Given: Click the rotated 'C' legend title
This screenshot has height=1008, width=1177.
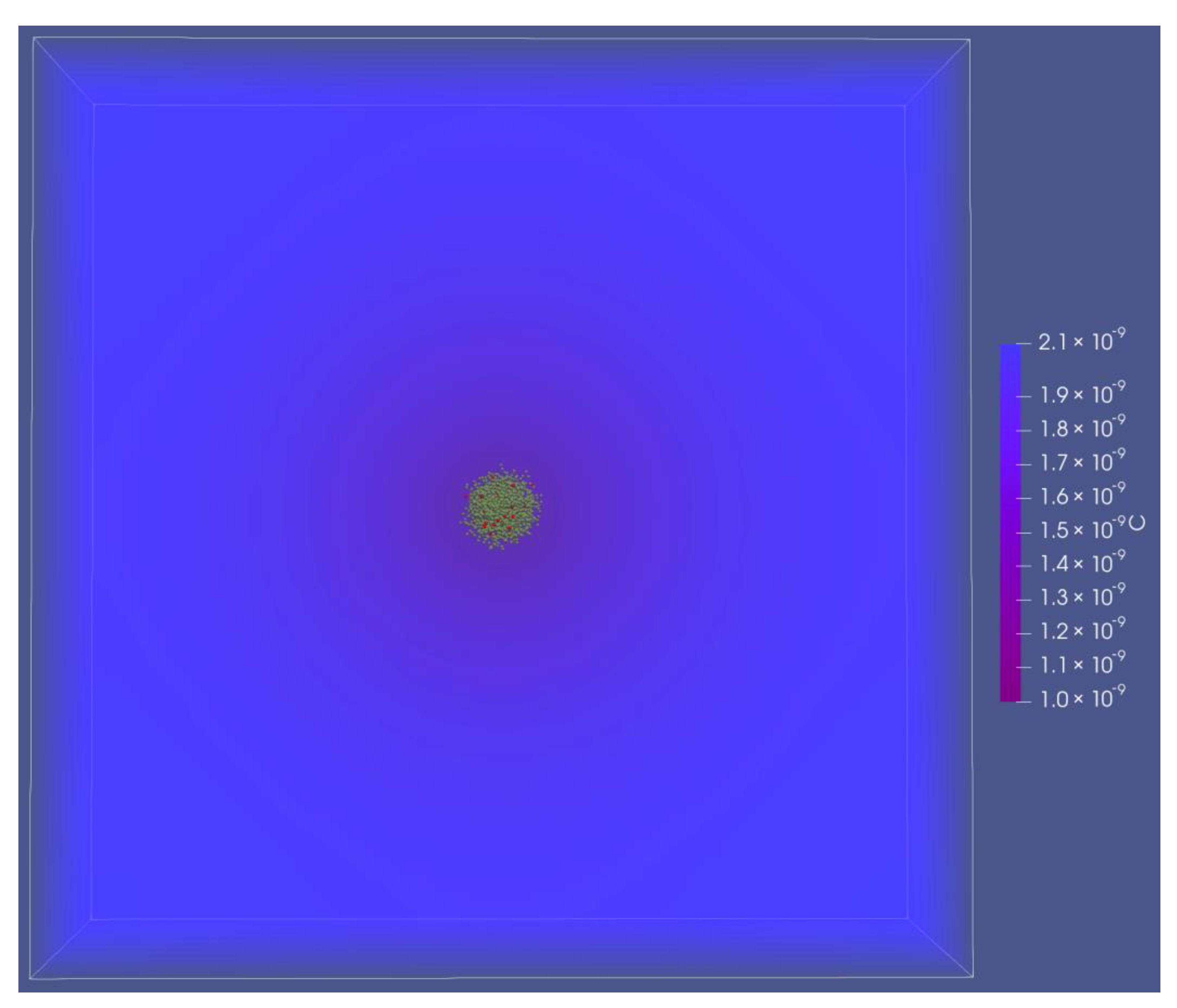Looking at the screenshot, I should [x=1137, y=523].
